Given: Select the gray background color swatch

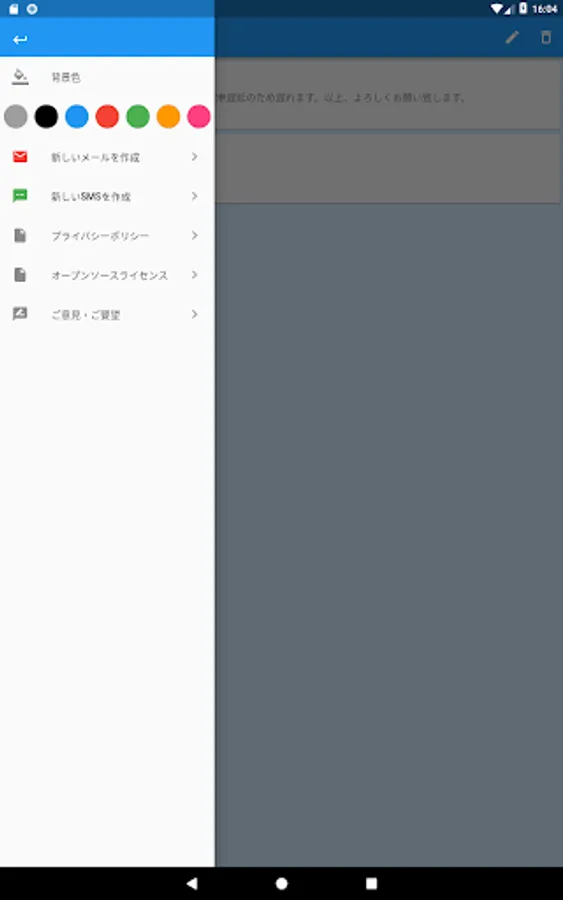Looking at the screenshot, I should 15,117.
